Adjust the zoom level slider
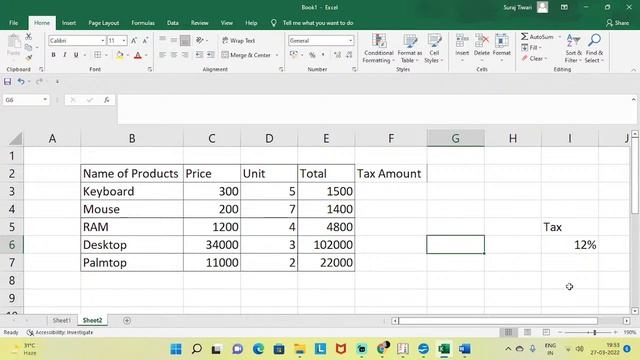The image size is (640, 360). (x=595, y=333)
